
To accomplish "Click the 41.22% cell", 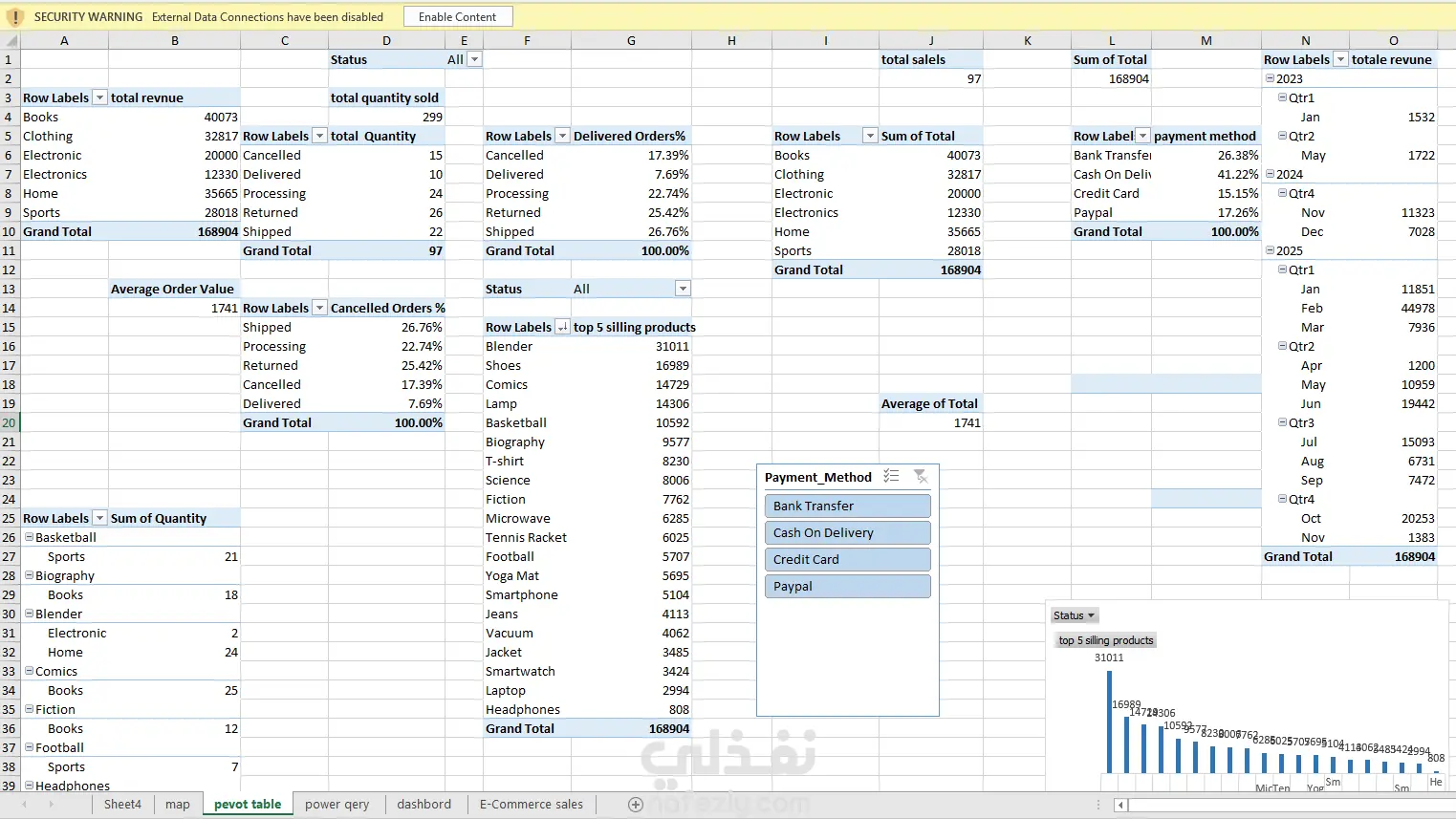I will [1206, 174].
